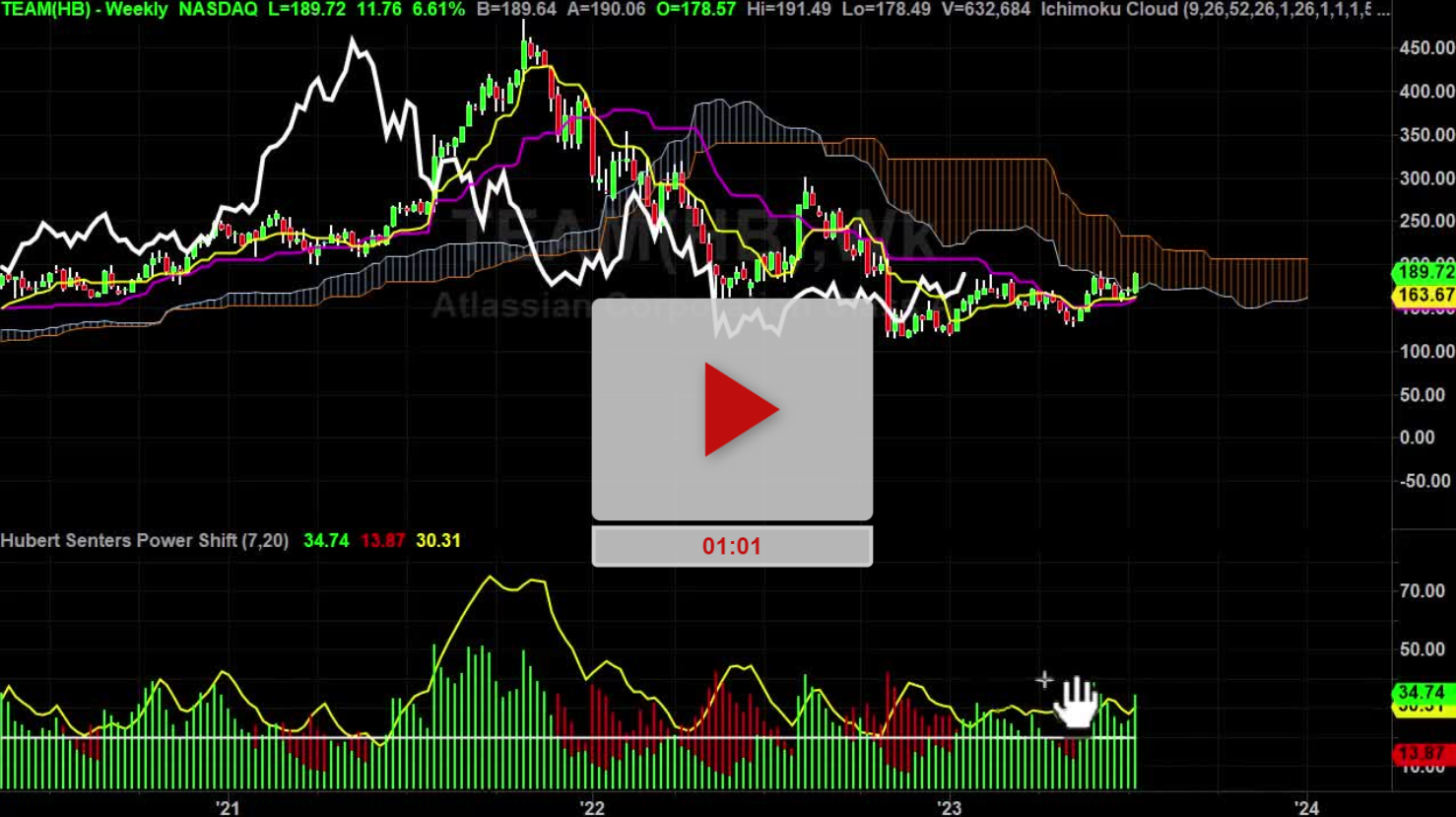1456x817 pixels.
Task: Click the red play button on the video
Action: pos(741,409)
